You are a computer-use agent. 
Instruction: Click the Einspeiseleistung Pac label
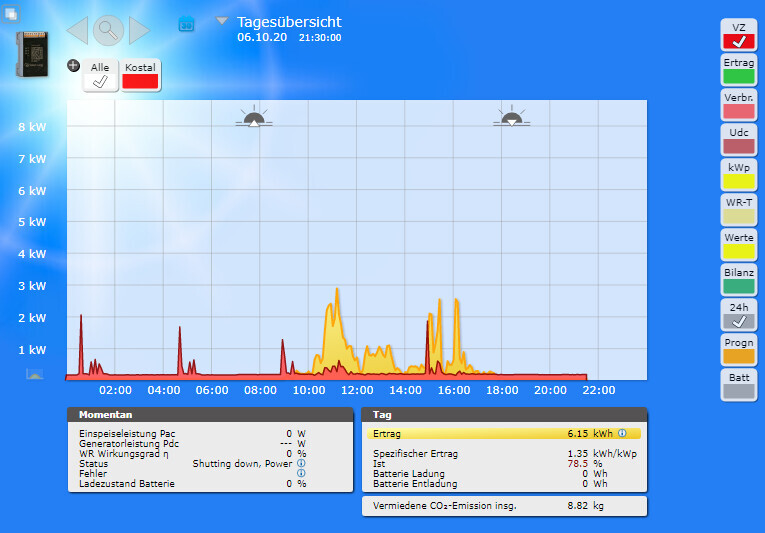point(127,433)
